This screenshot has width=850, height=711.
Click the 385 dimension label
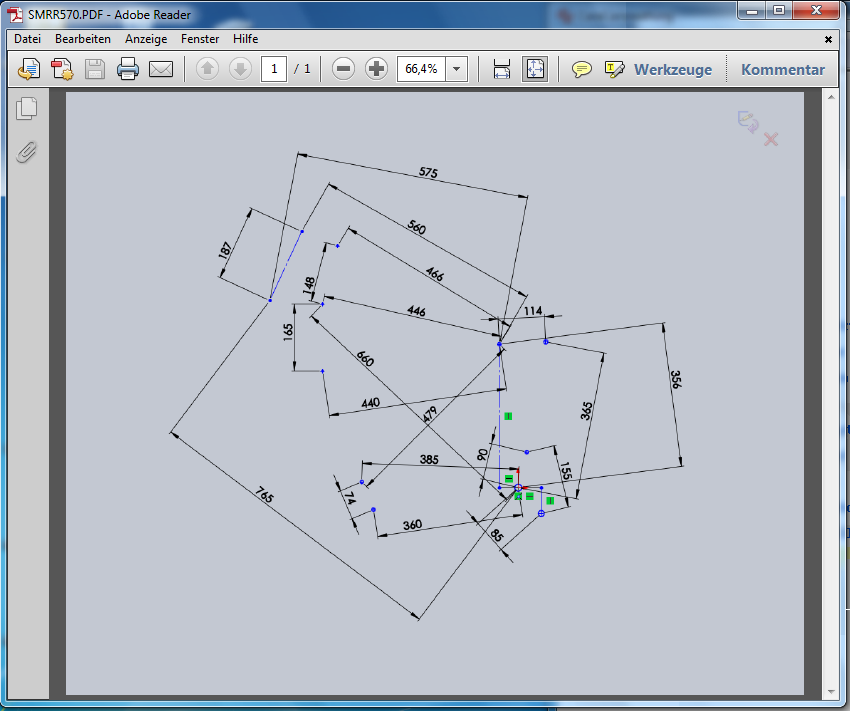[429, 460]
